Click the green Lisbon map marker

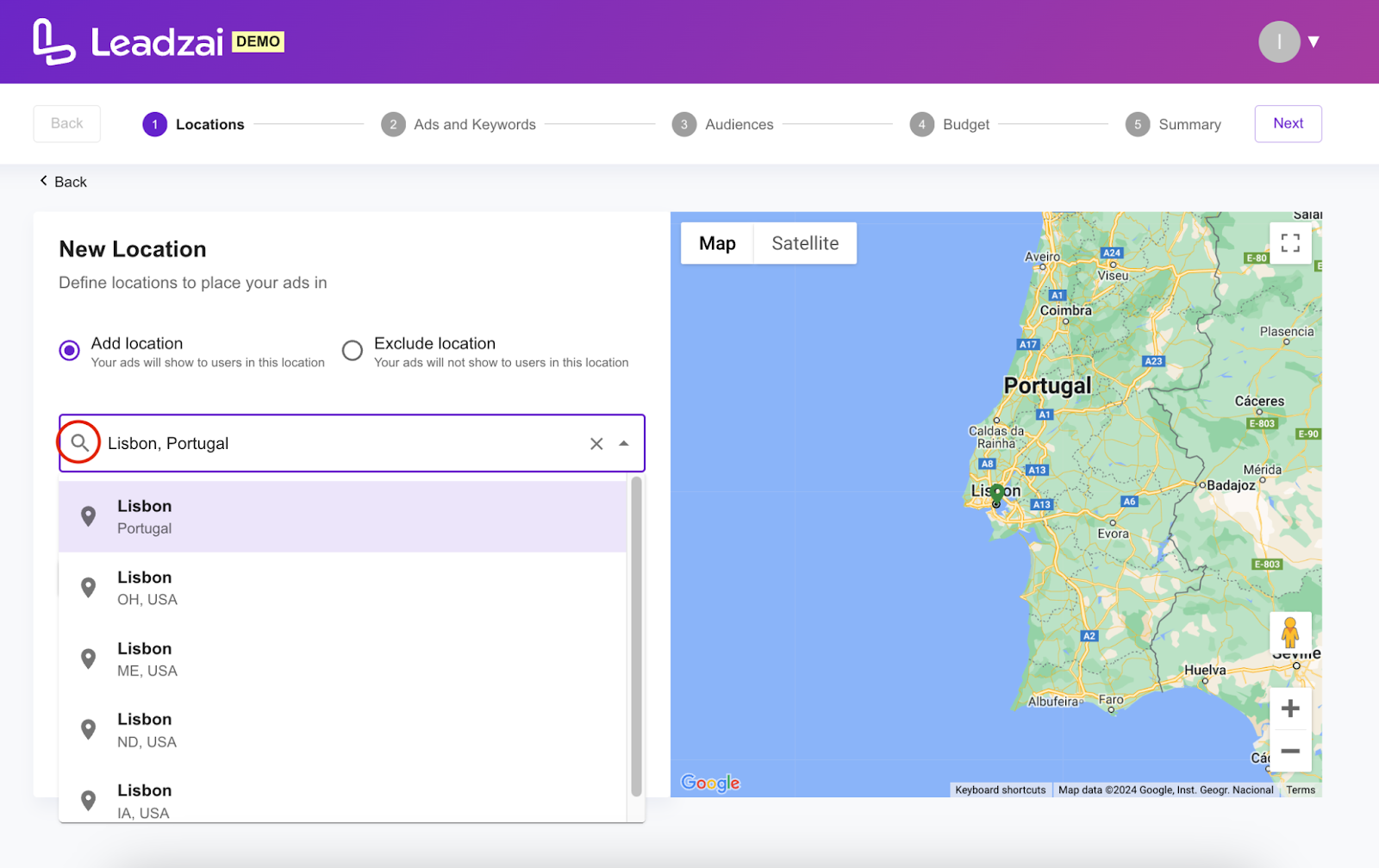tap(996, 495)
